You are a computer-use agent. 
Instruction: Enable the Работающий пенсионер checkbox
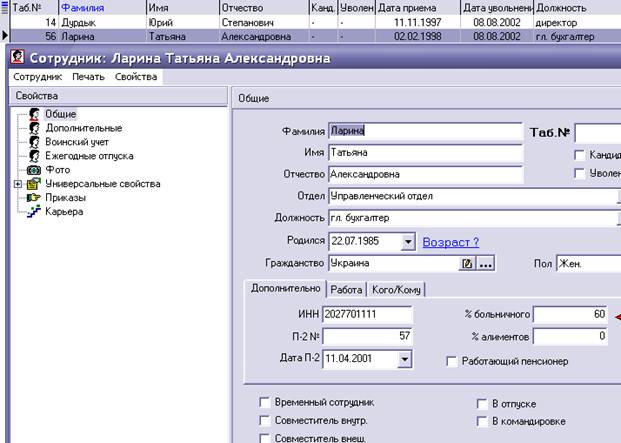pos(452,361)
